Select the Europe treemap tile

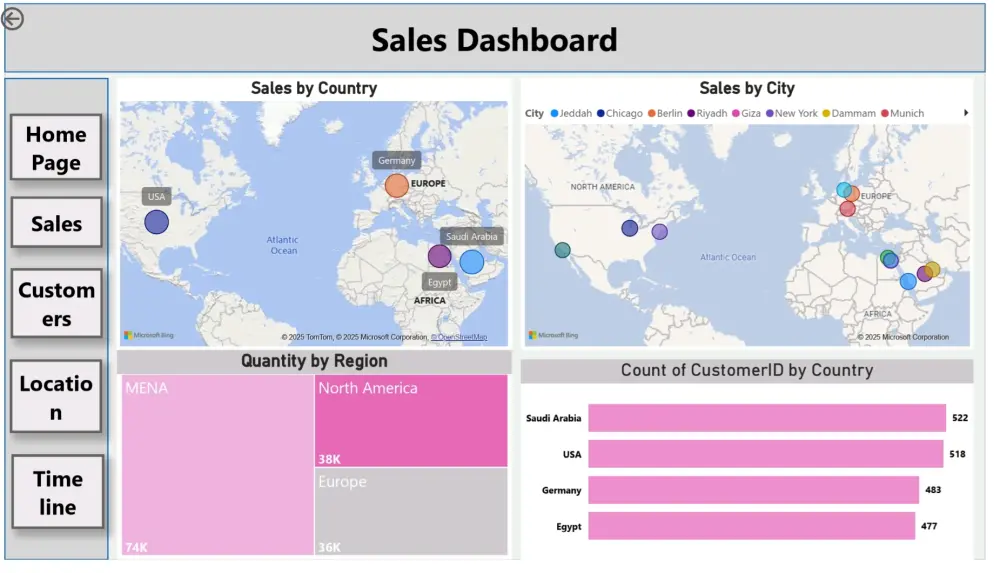[x=411, y=512]
